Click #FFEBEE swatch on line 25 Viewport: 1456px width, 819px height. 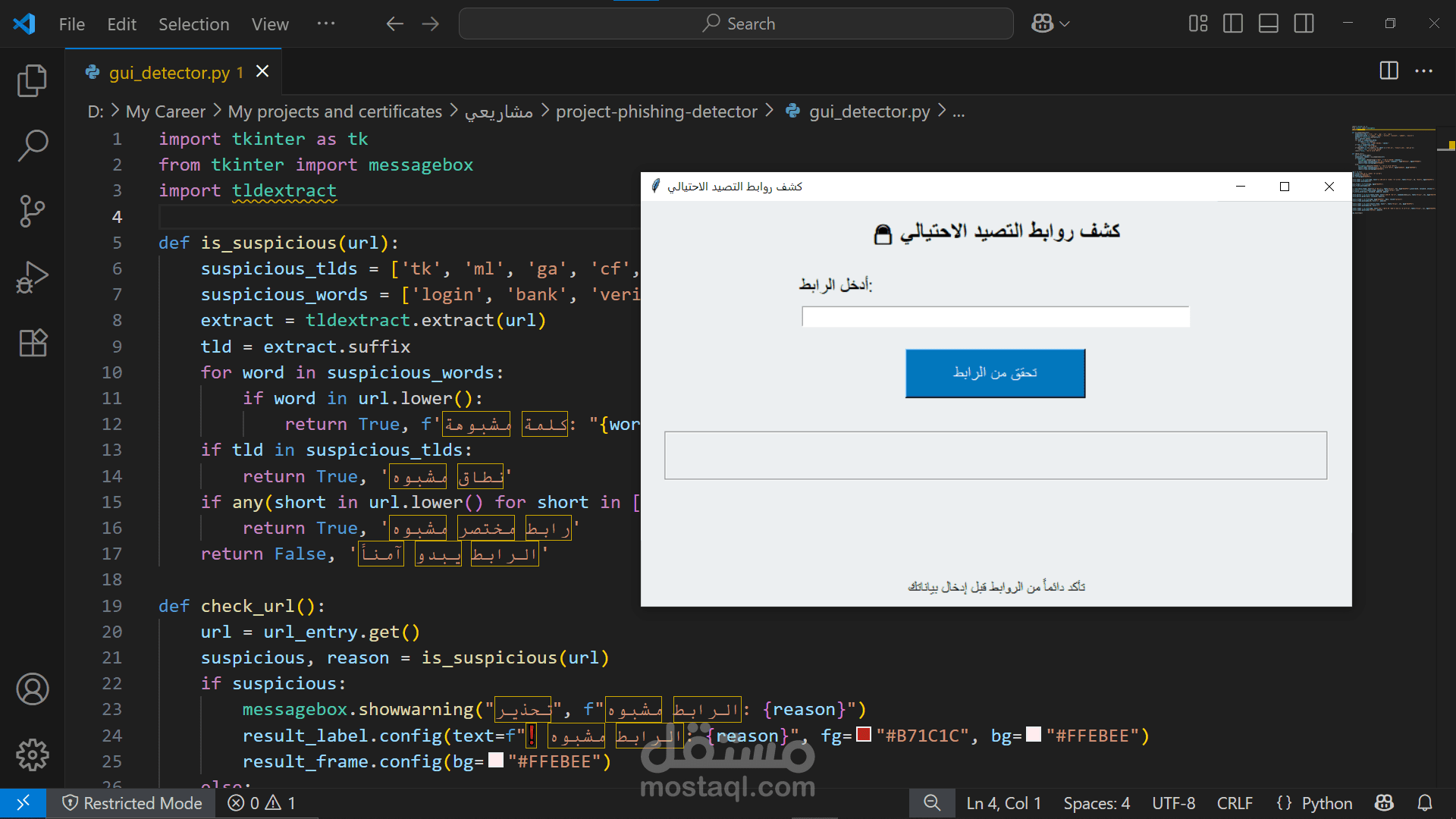coord(496,760)
